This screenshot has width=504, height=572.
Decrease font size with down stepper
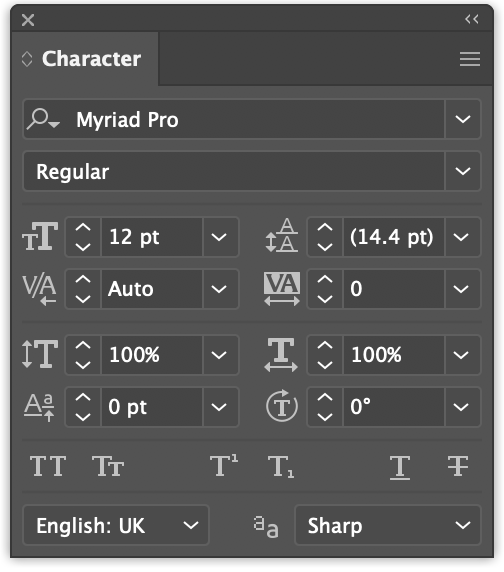tap(83, 247)
